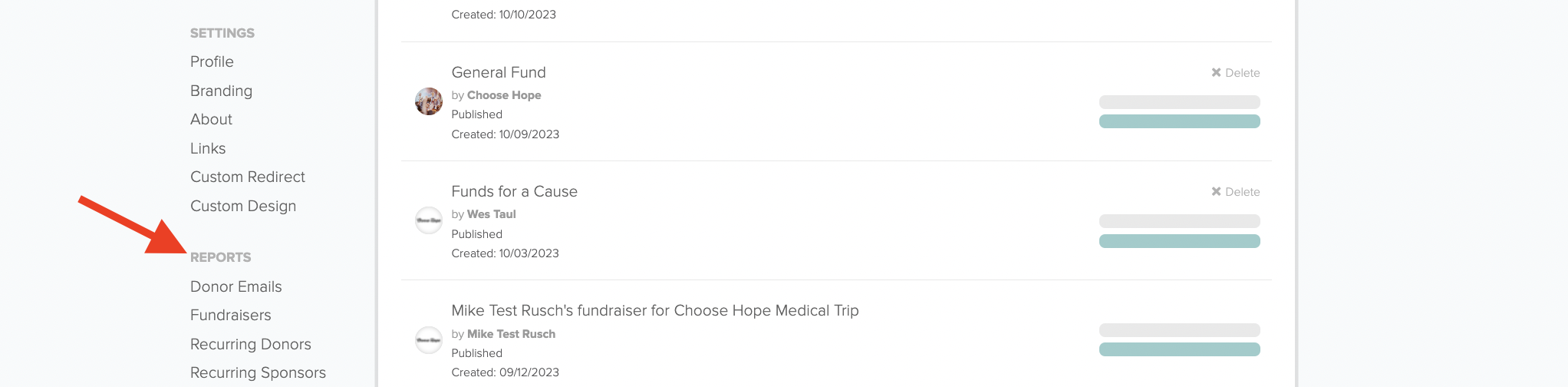
Task: Click the teal progress bar for General Fund
Action: point(1180,121)
